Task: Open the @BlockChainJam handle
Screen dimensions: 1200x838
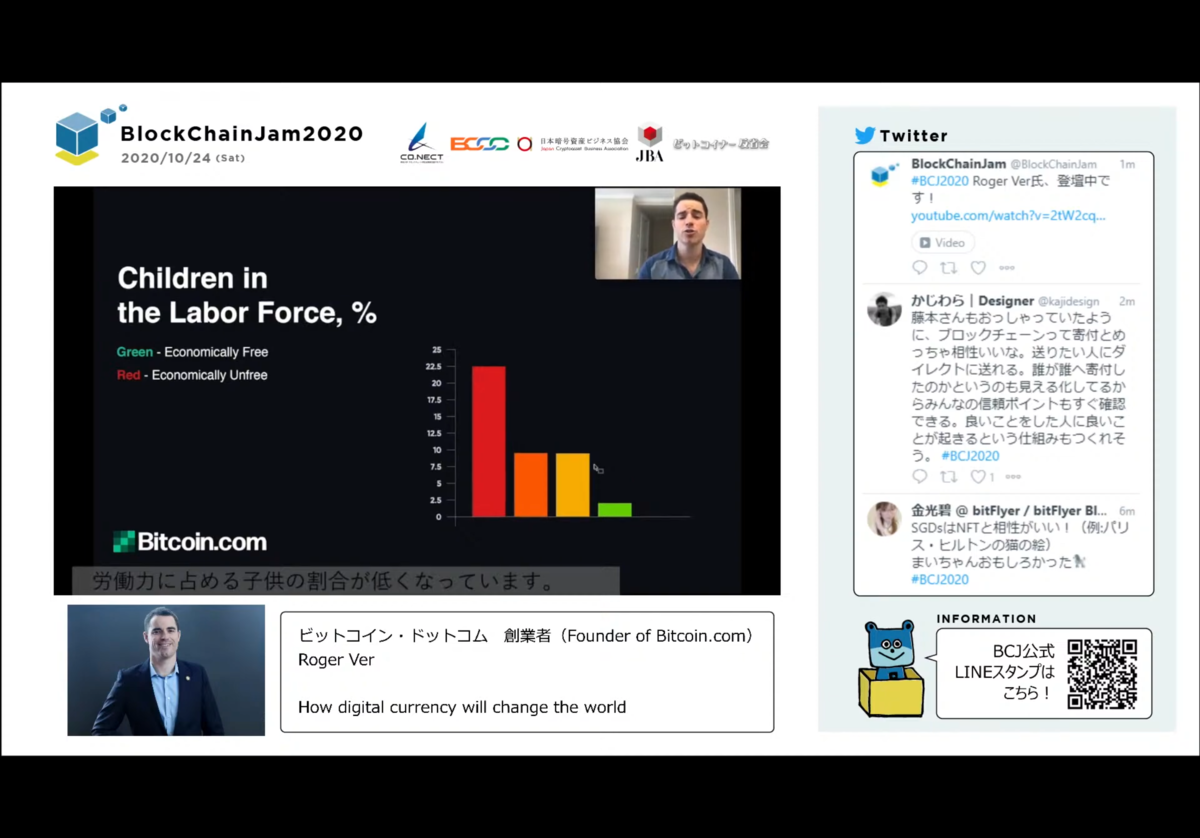Action: click(1053, 164)
